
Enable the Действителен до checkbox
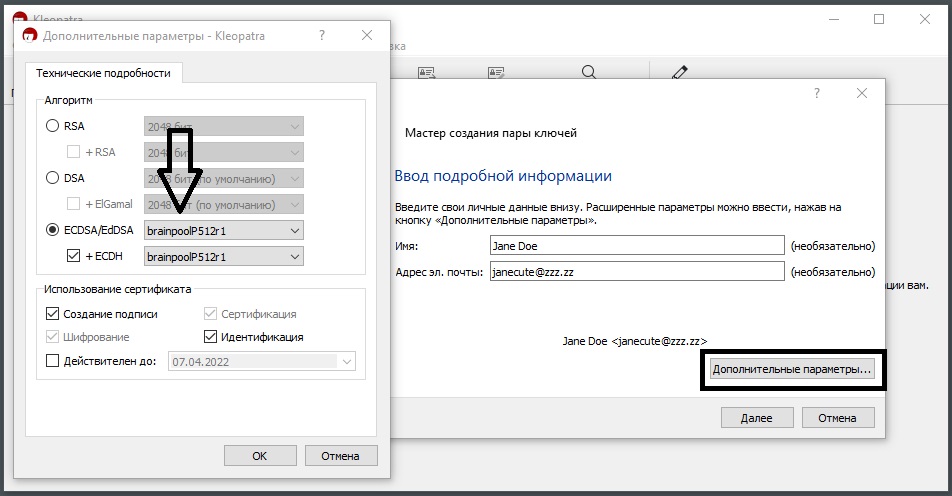pos(53,361)
